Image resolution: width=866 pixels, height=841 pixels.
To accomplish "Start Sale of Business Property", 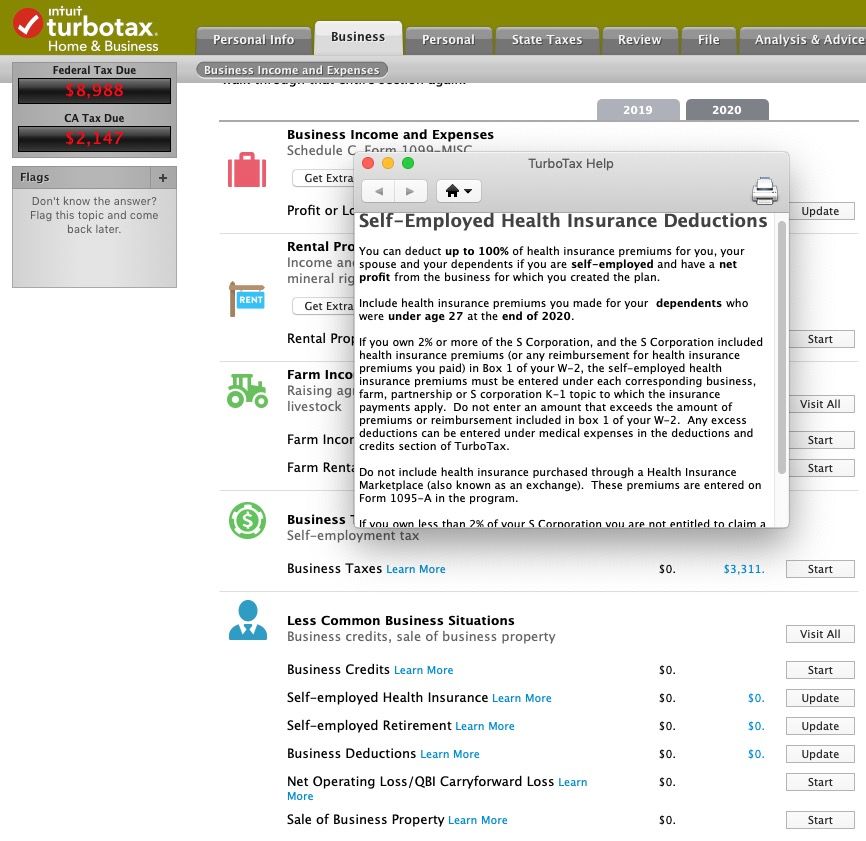I will 820,820.
